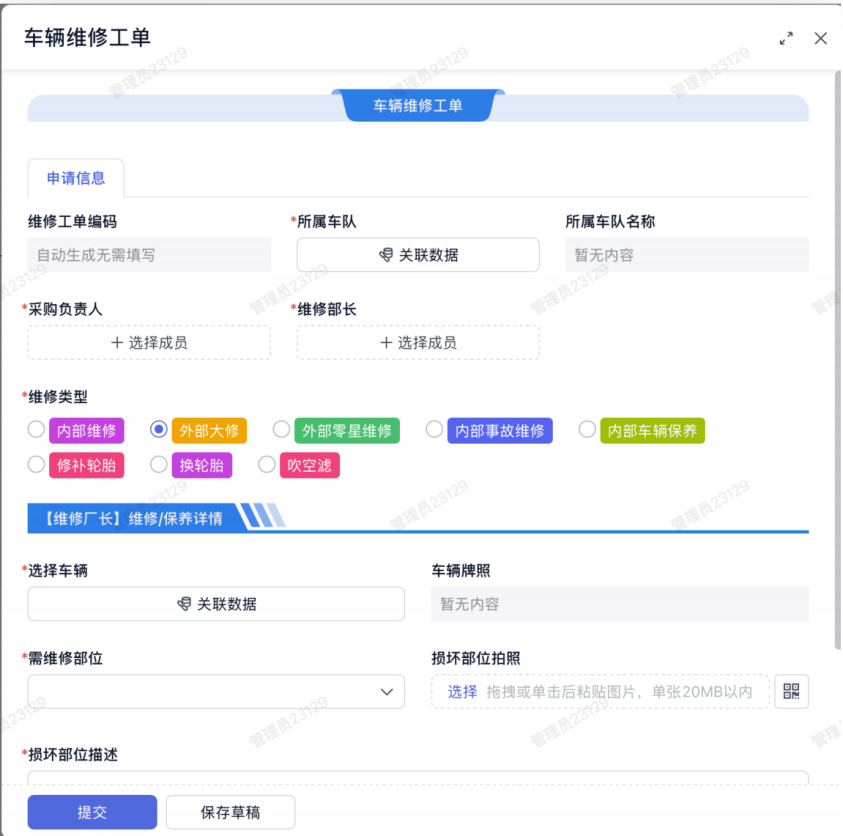Select the 外部大修 radio option

point(159,430)
